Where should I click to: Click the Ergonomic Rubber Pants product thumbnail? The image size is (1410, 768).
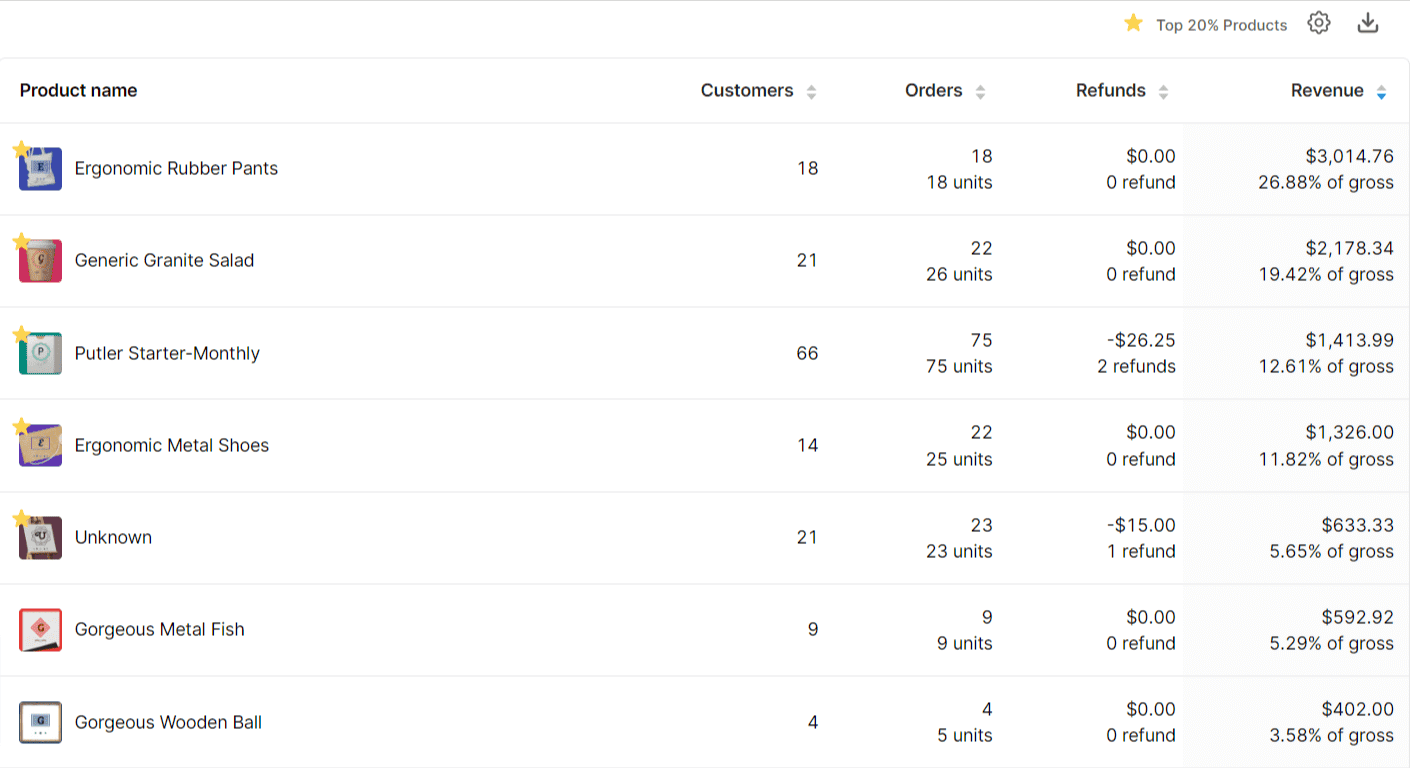41,169
